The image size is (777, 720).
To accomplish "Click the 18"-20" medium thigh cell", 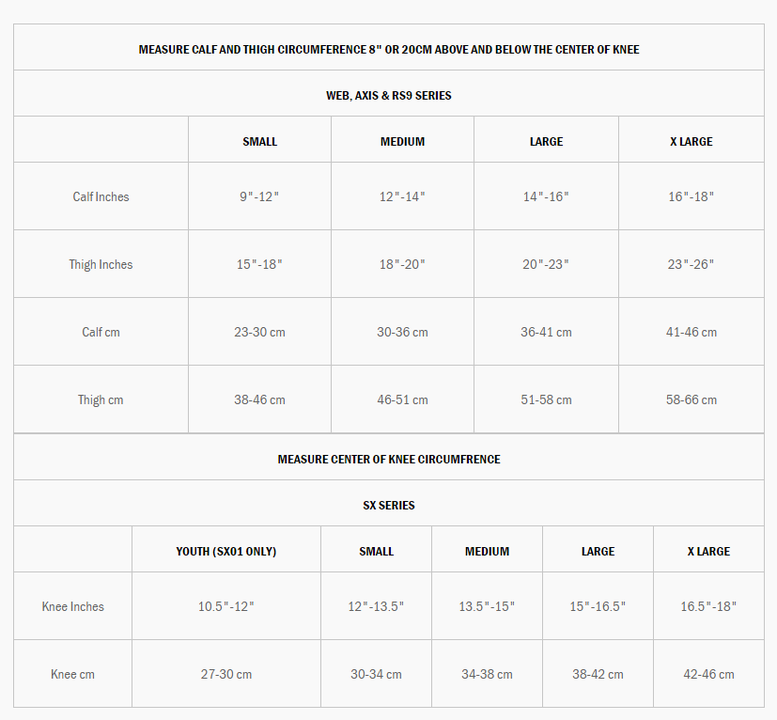I will (x=402, y=265).
